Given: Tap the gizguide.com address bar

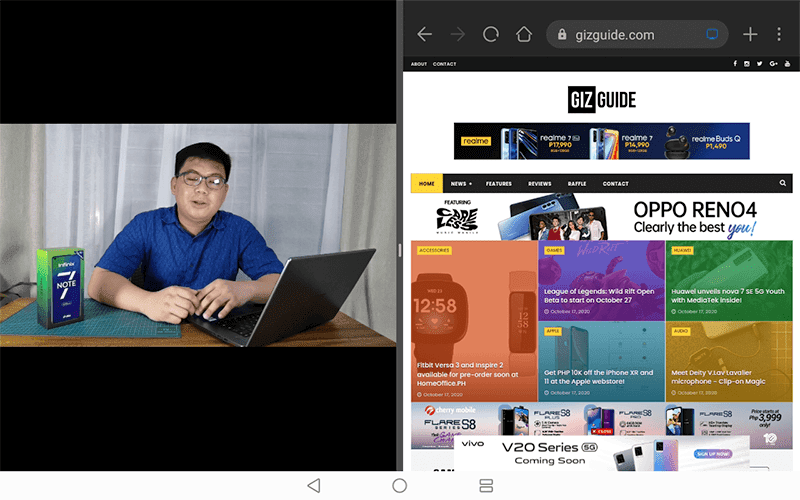Looking at the screenshot, I should pos(637,34).
